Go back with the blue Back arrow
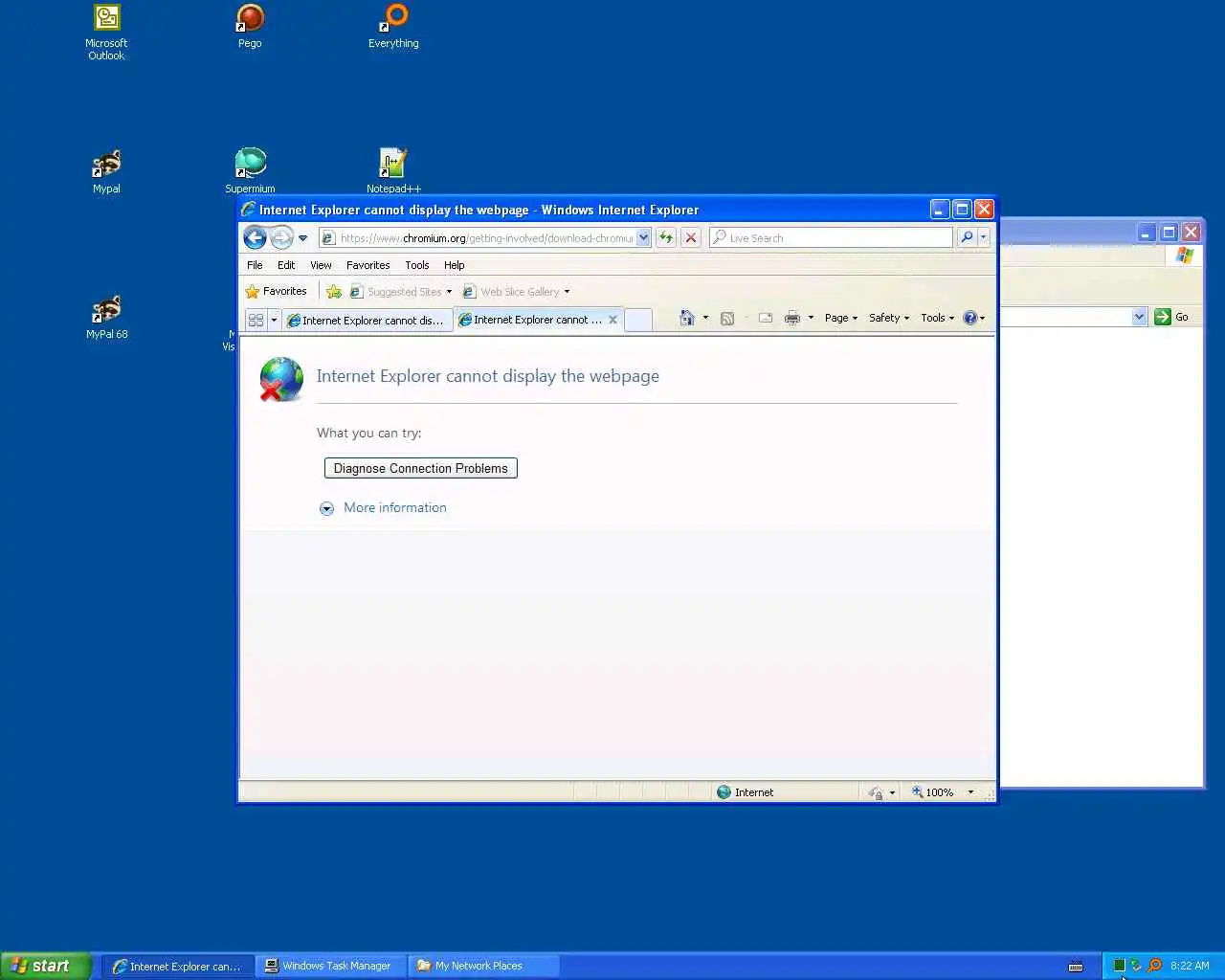The width and height of the screenshot is (1225, 980). tap(255, 237)
